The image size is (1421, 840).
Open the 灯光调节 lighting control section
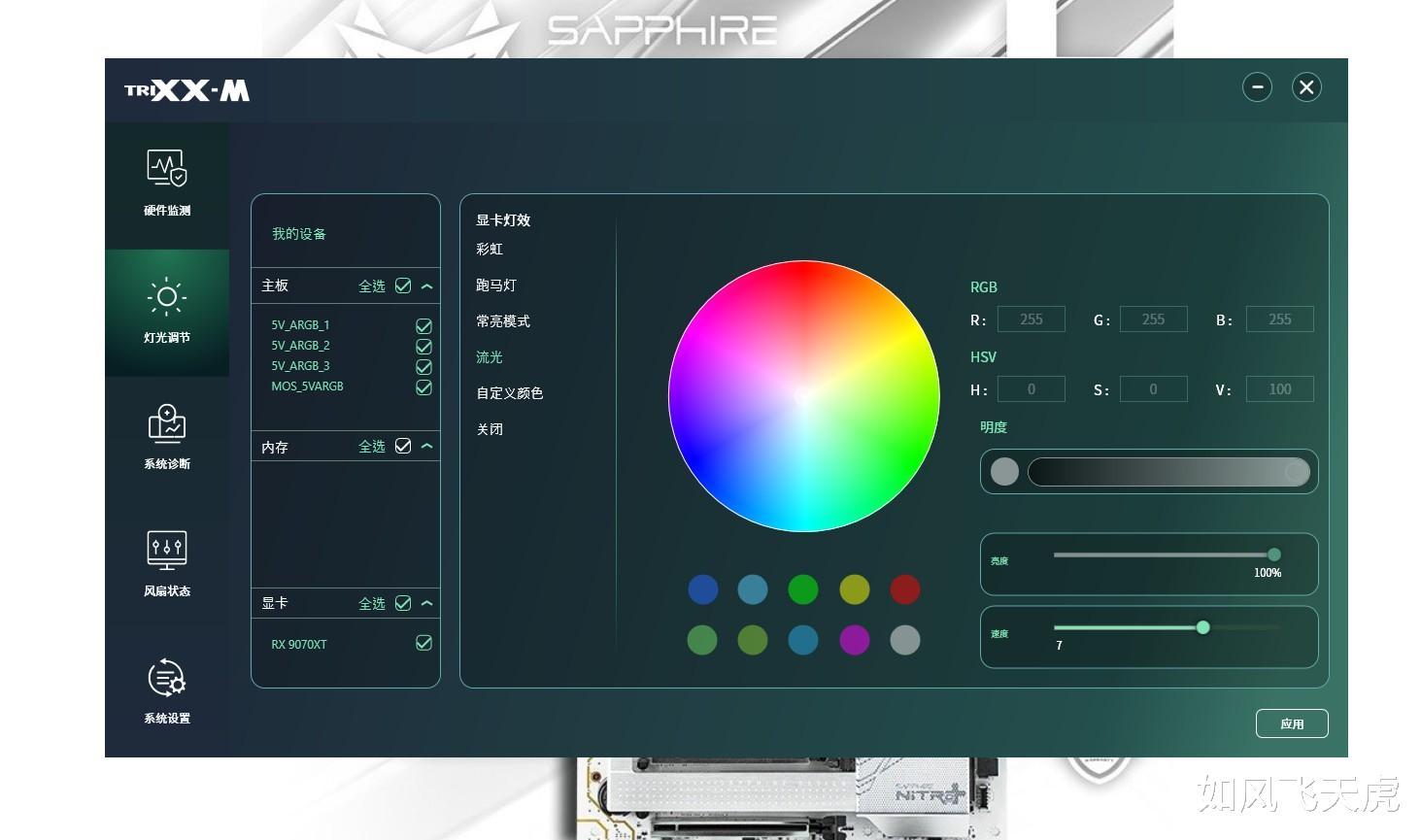coord(167,312)
